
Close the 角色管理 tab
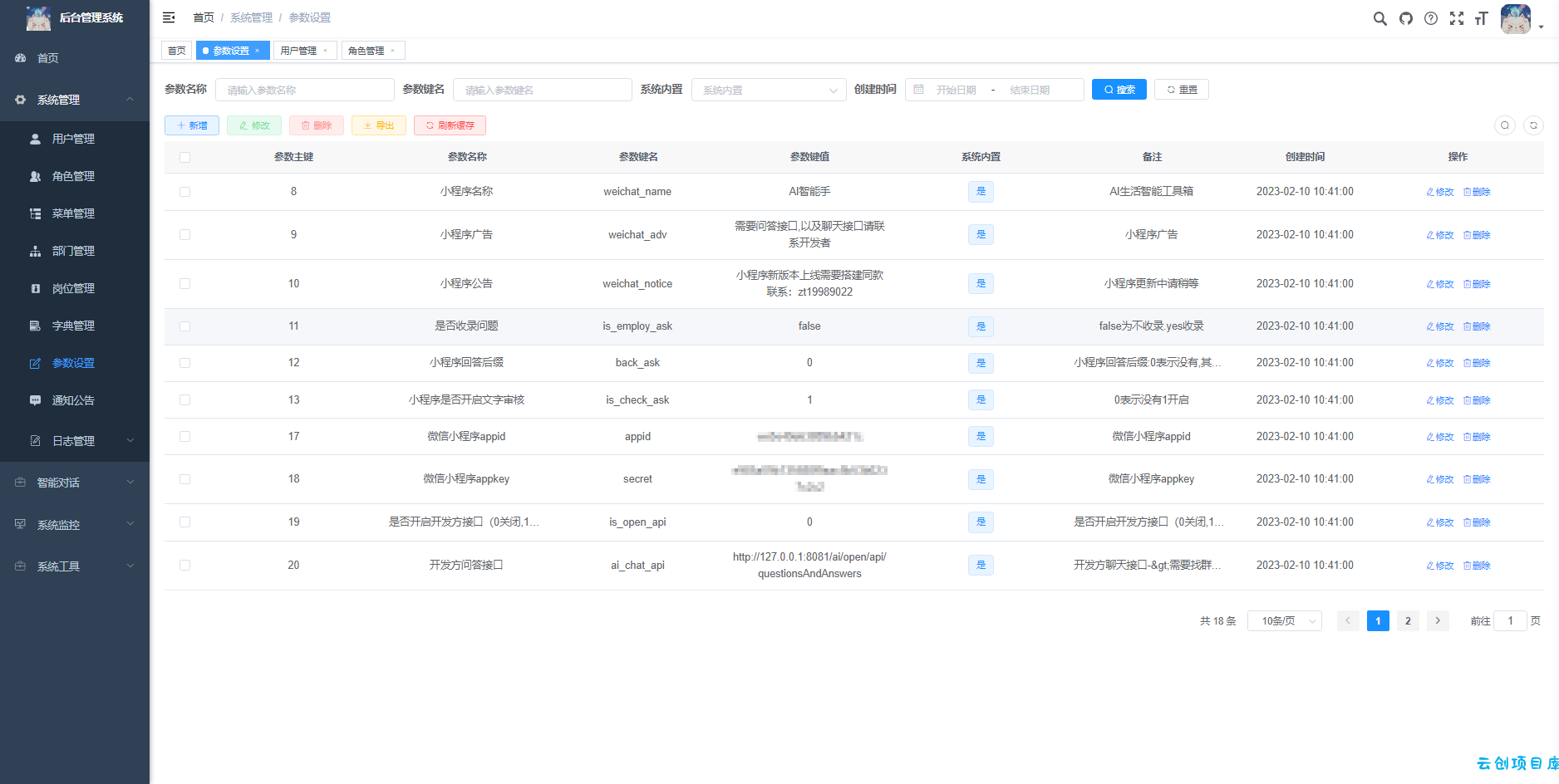(x=392, y=51)
